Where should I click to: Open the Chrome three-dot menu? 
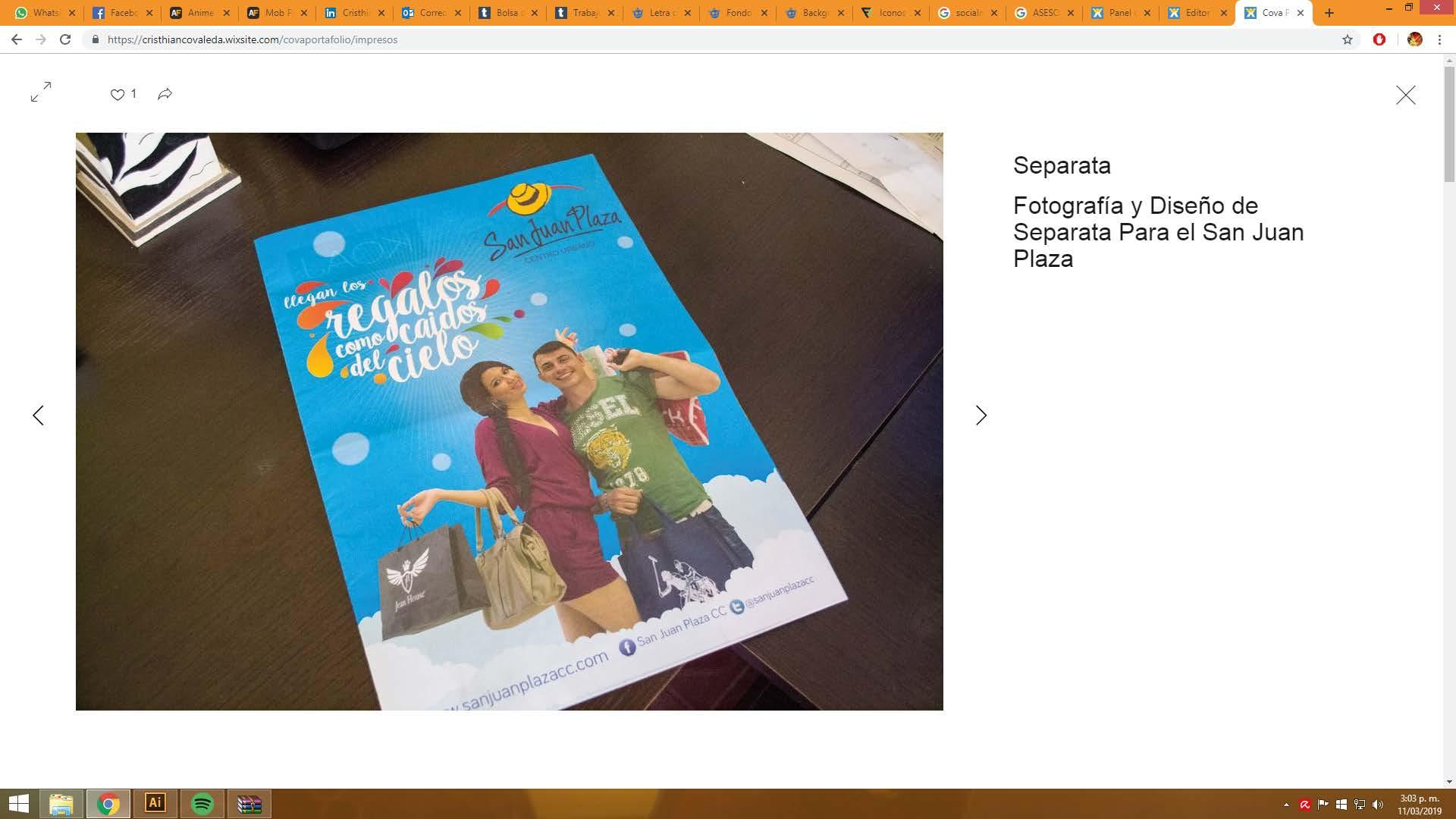(x=1439, y=39)
